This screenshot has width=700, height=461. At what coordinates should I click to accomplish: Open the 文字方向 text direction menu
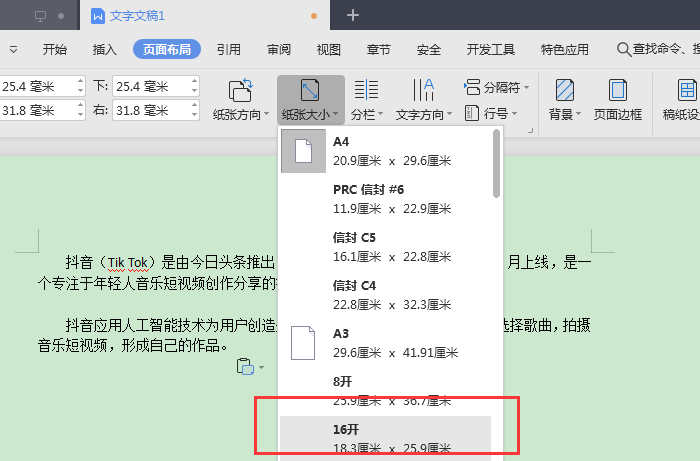tap(423, 99)
